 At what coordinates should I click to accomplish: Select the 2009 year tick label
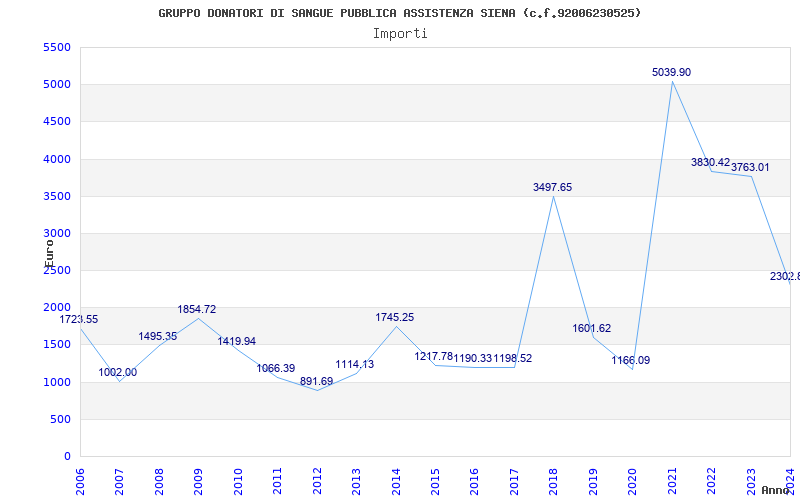click(x=199, y=479)
